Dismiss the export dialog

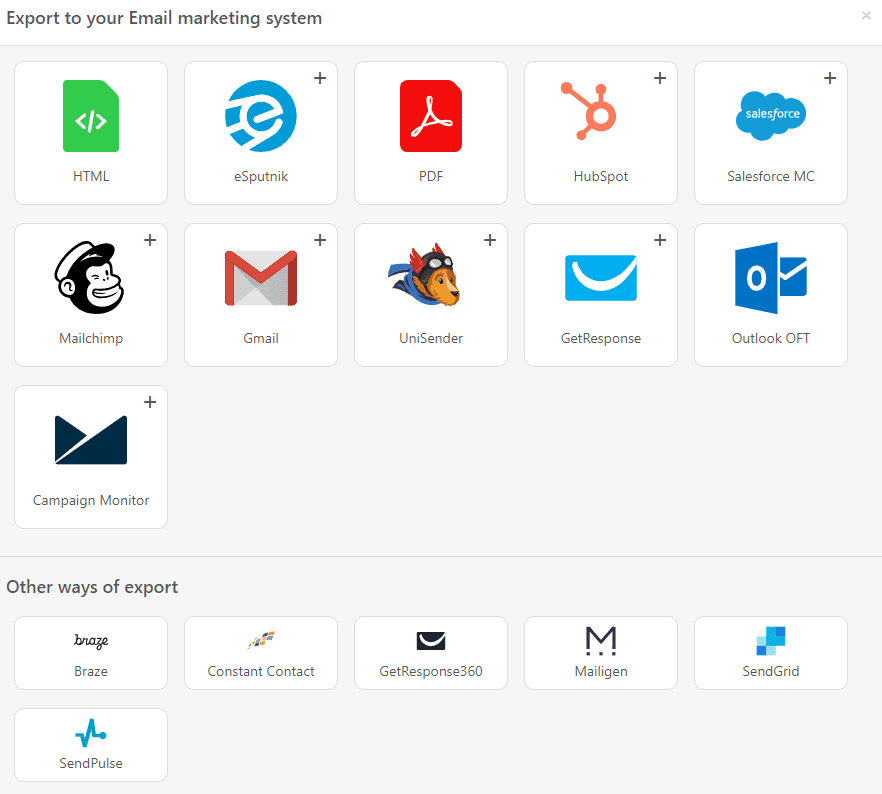[864, 16]
